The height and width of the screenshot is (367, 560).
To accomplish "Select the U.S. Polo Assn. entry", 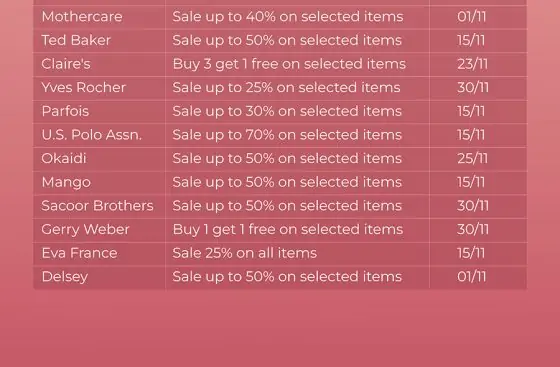I will click(x=92, y=135).
